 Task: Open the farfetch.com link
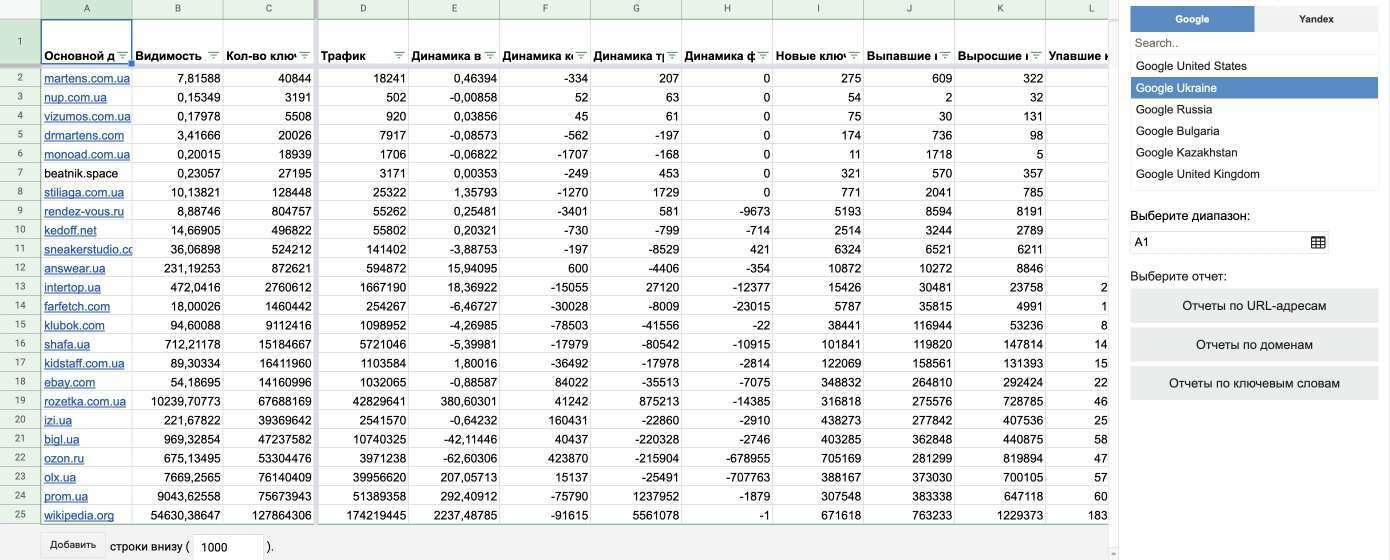point(77,306)
